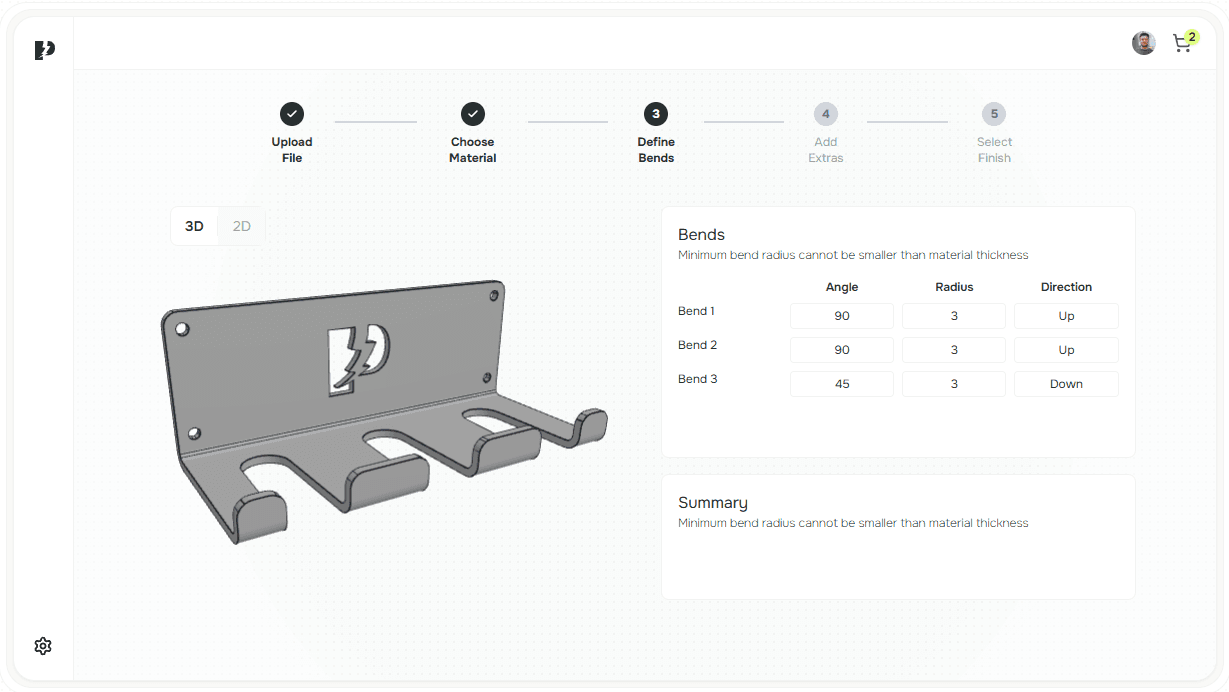Open the Bend 2 Direction dropdown

point(1066,350)
